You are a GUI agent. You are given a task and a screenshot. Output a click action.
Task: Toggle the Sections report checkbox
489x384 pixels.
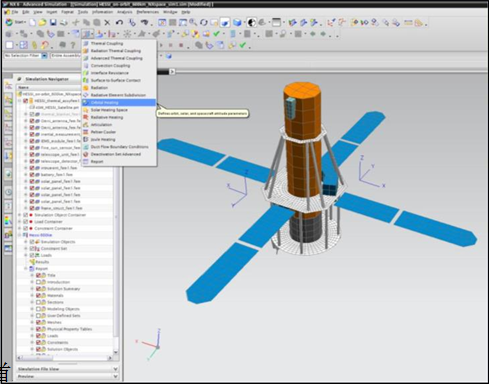pyautogui.click(x=38, y=302)
